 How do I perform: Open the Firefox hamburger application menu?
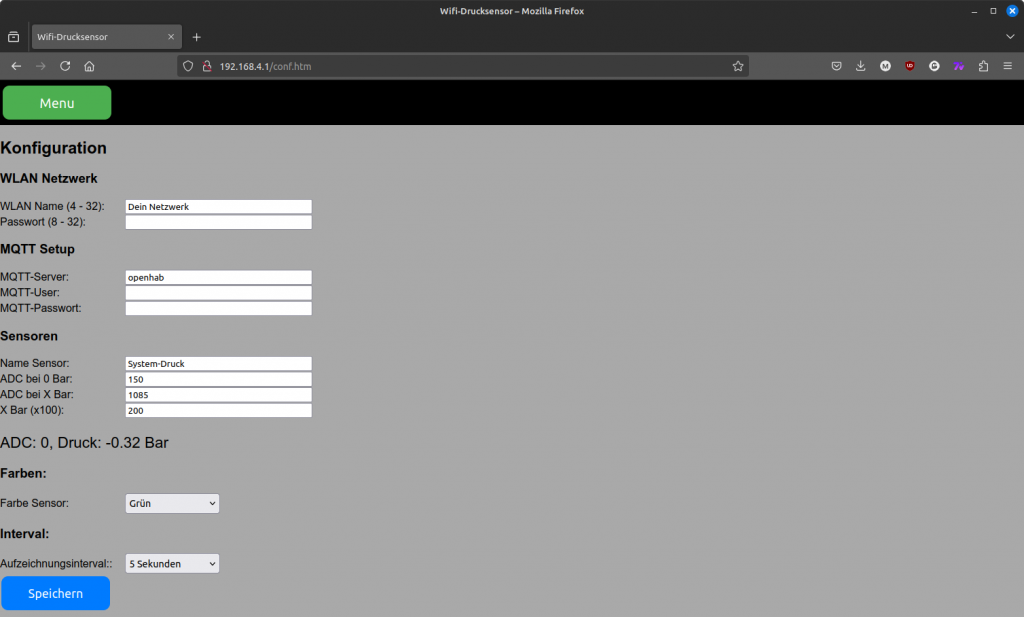(x=1008, y=66)
